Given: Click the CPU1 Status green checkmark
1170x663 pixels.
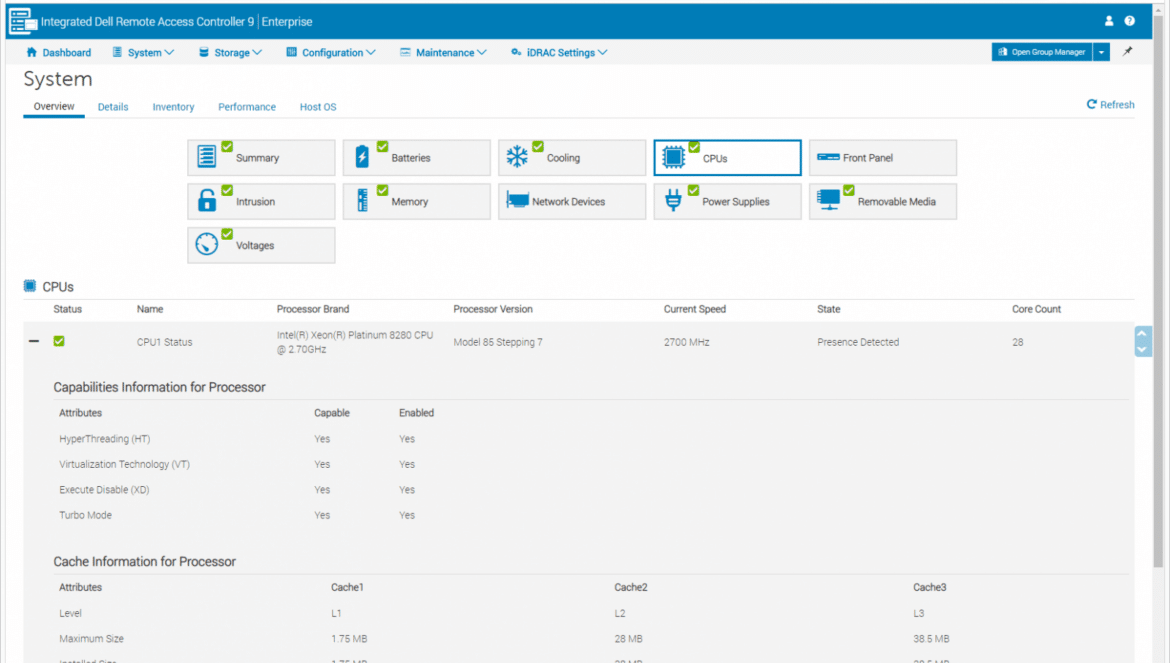Looking at the screenshot, I should [59, 341].
